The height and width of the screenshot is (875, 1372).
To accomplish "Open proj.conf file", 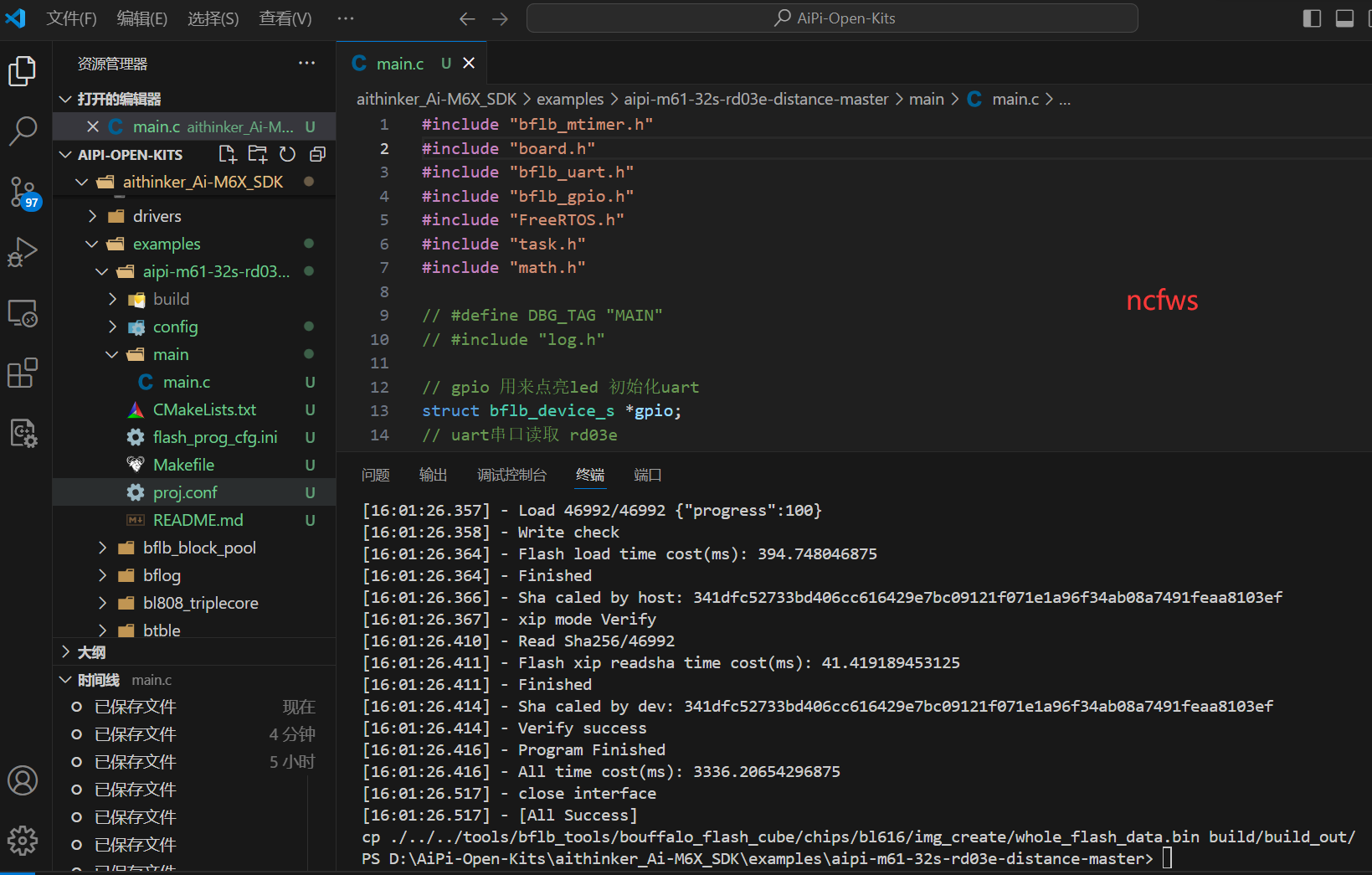I will click(x=194, y=492).
